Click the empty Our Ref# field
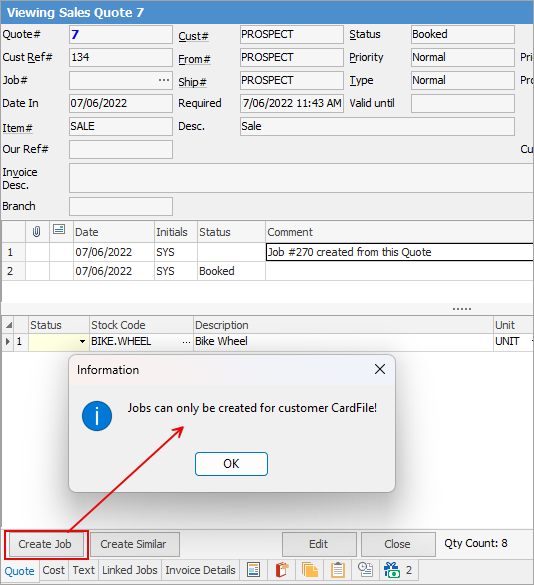534x585 pixels. click(121, 149)
